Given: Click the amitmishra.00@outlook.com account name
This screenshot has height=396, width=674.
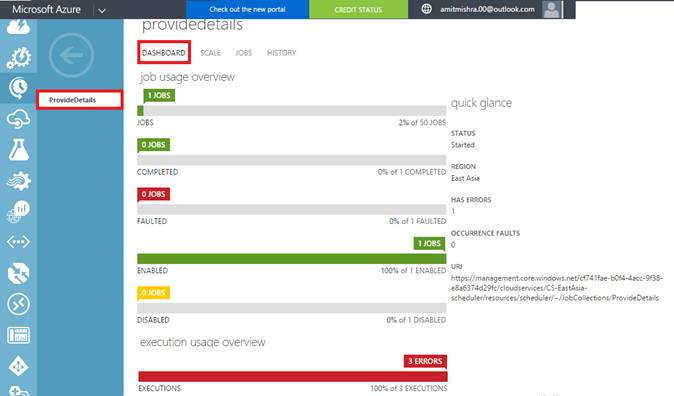Looking at the screenshot, I should pyautogui.click(x=487, y=9).
